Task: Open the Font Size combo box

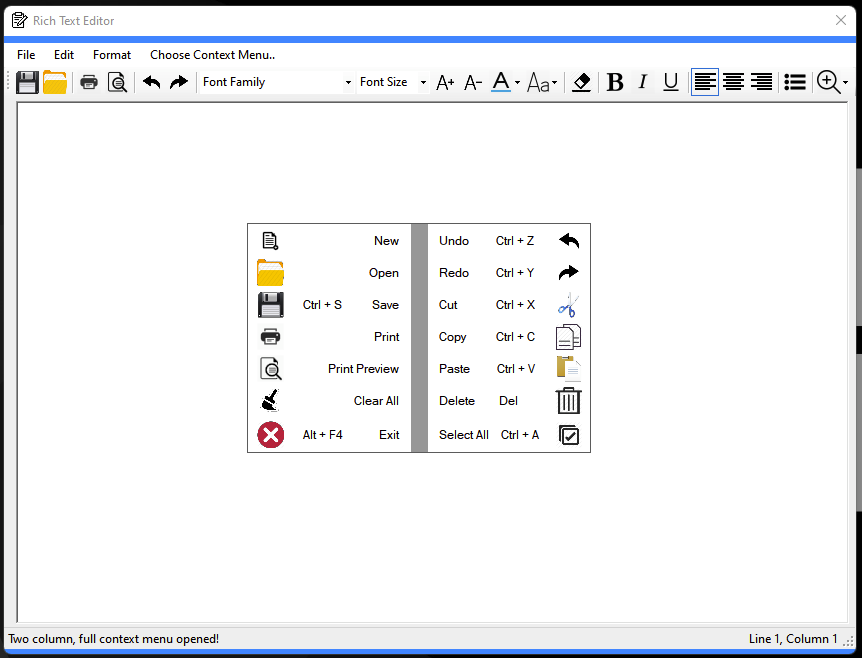Action: 393,82
